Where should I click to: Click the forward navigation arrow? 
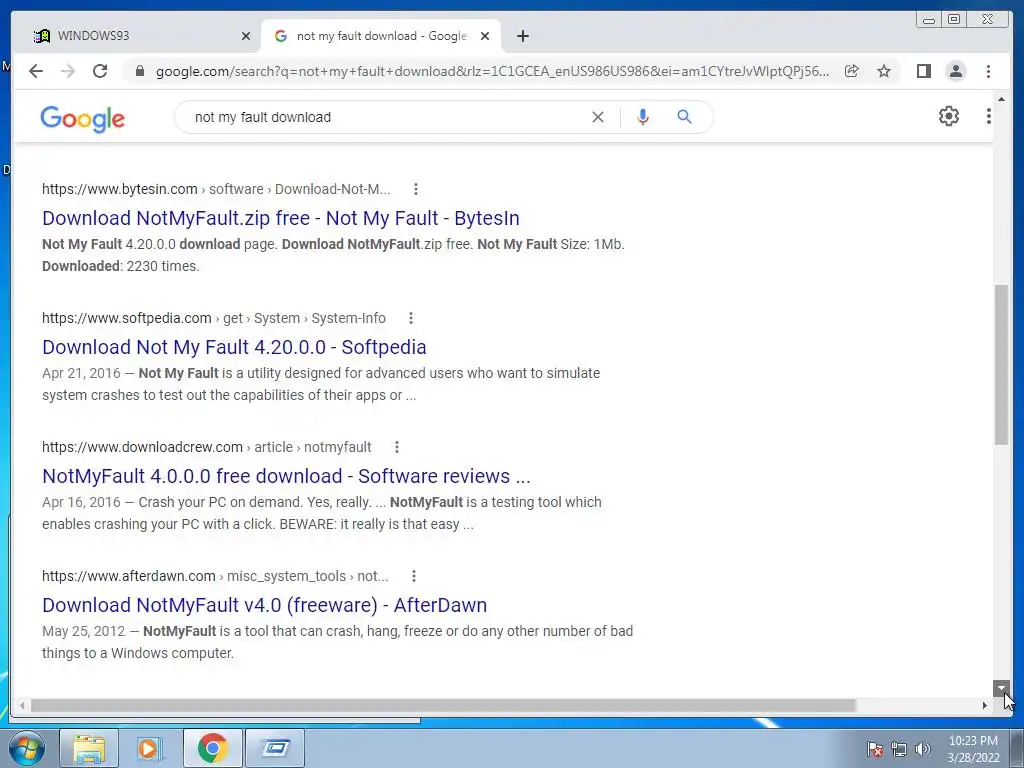pyautogui.click(x=68, y=71)
